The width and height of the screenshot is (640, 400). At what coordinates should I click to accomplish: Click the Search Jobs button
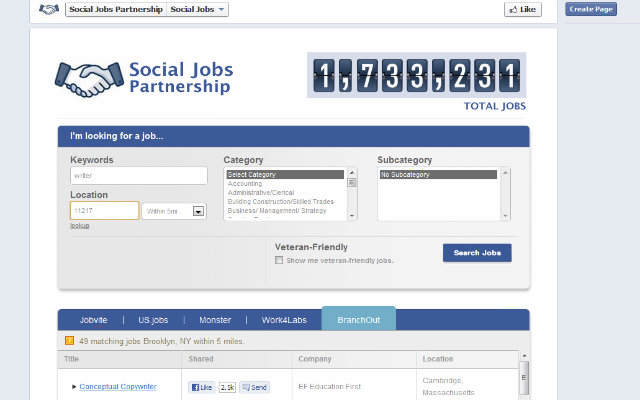coord(477,253)
